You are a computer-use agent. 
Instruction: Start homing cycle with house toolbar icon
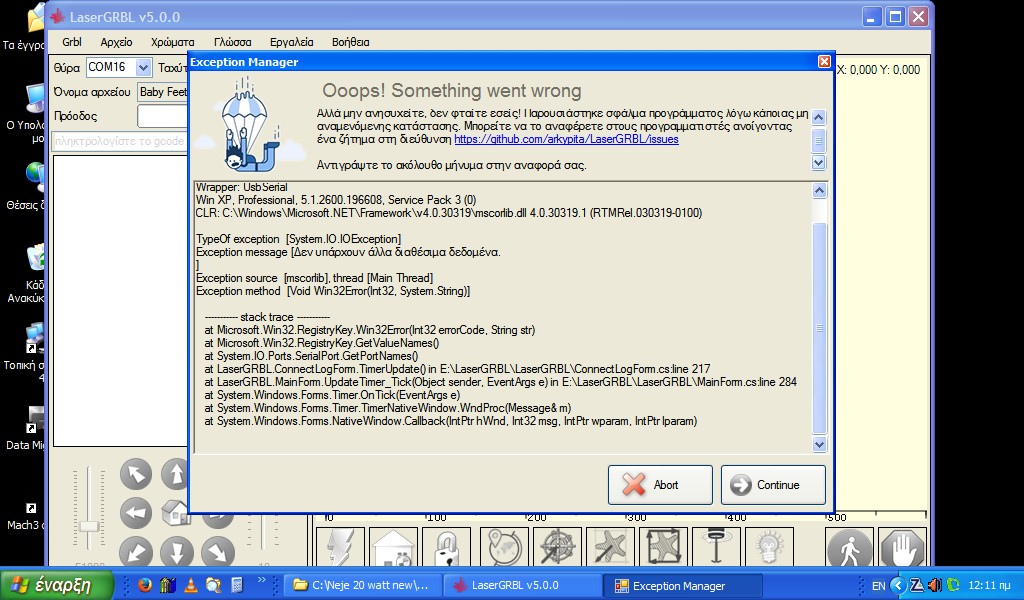(392, 547)
